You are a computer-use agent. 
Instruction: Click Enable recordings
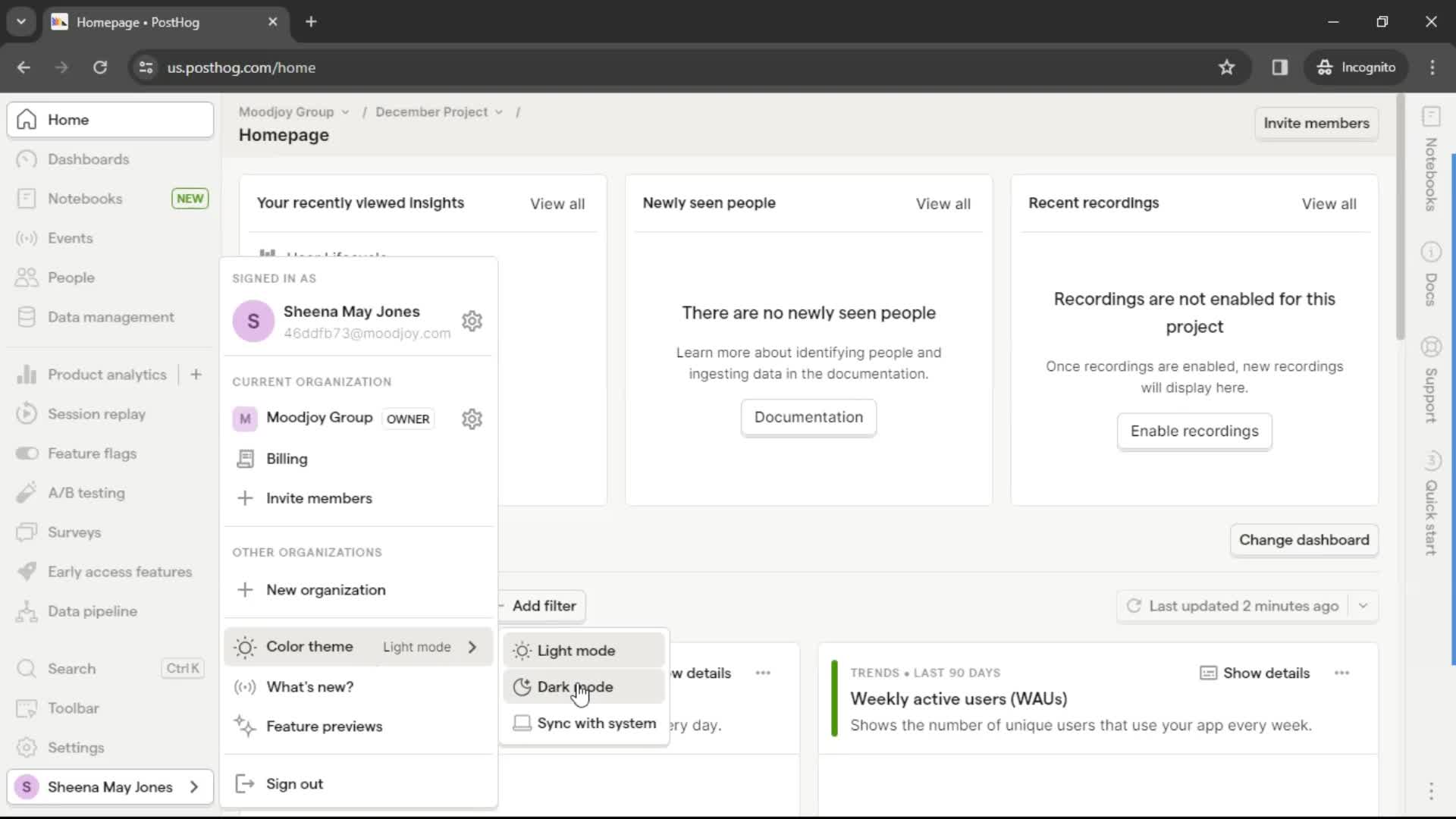[1194, 431]
